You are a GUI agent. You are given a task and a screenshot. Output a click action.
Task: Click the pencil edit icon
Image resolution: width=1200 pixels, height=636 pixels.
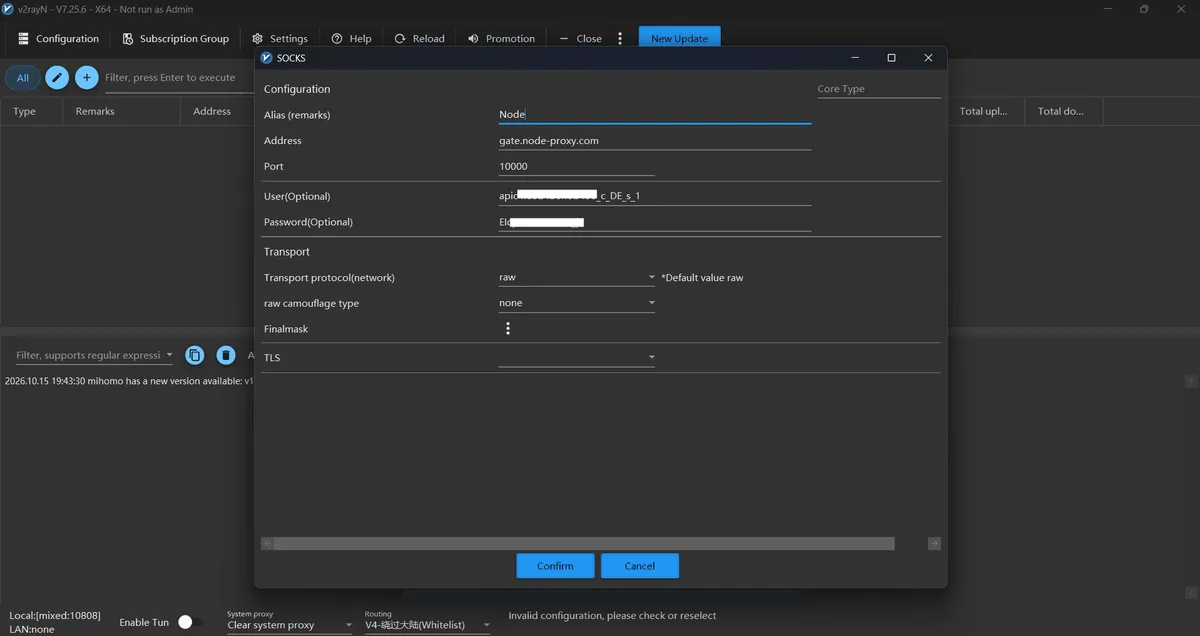point(57,77)
